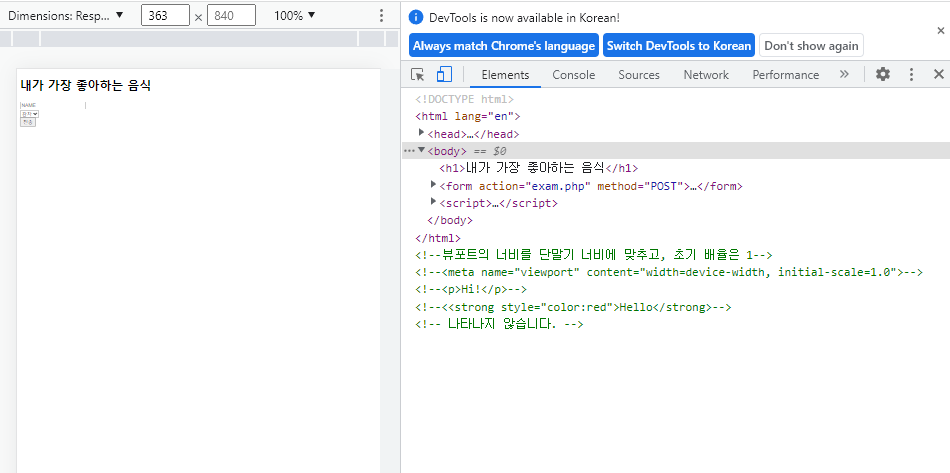Select the closing </body> tag
This screenshot has width=950, height=473.
click(450, 220)
